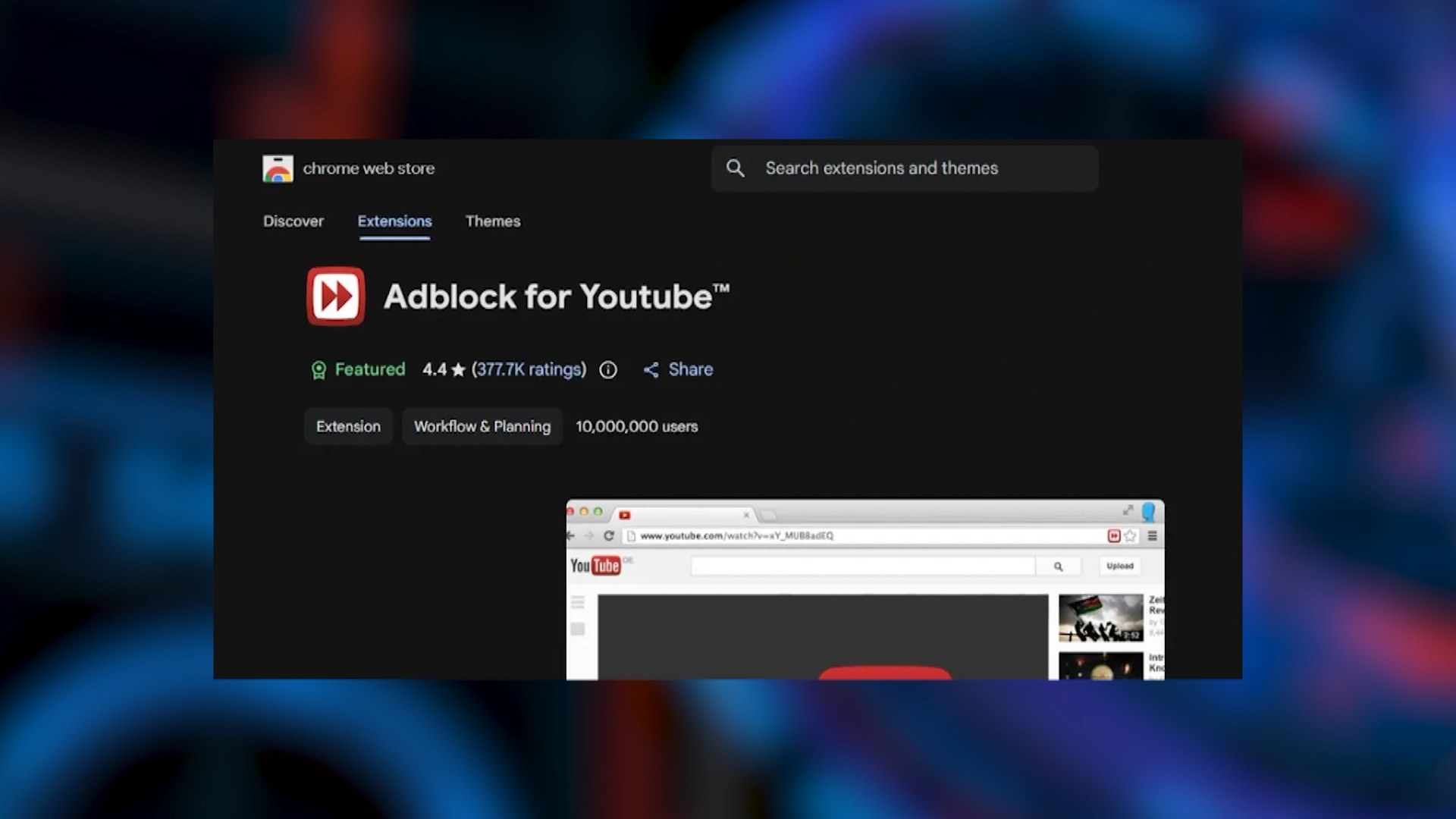The width and height of the screenshot is (1456, 819).
Task: Click the red Adblock icon in address bar
Action: 1114,536
